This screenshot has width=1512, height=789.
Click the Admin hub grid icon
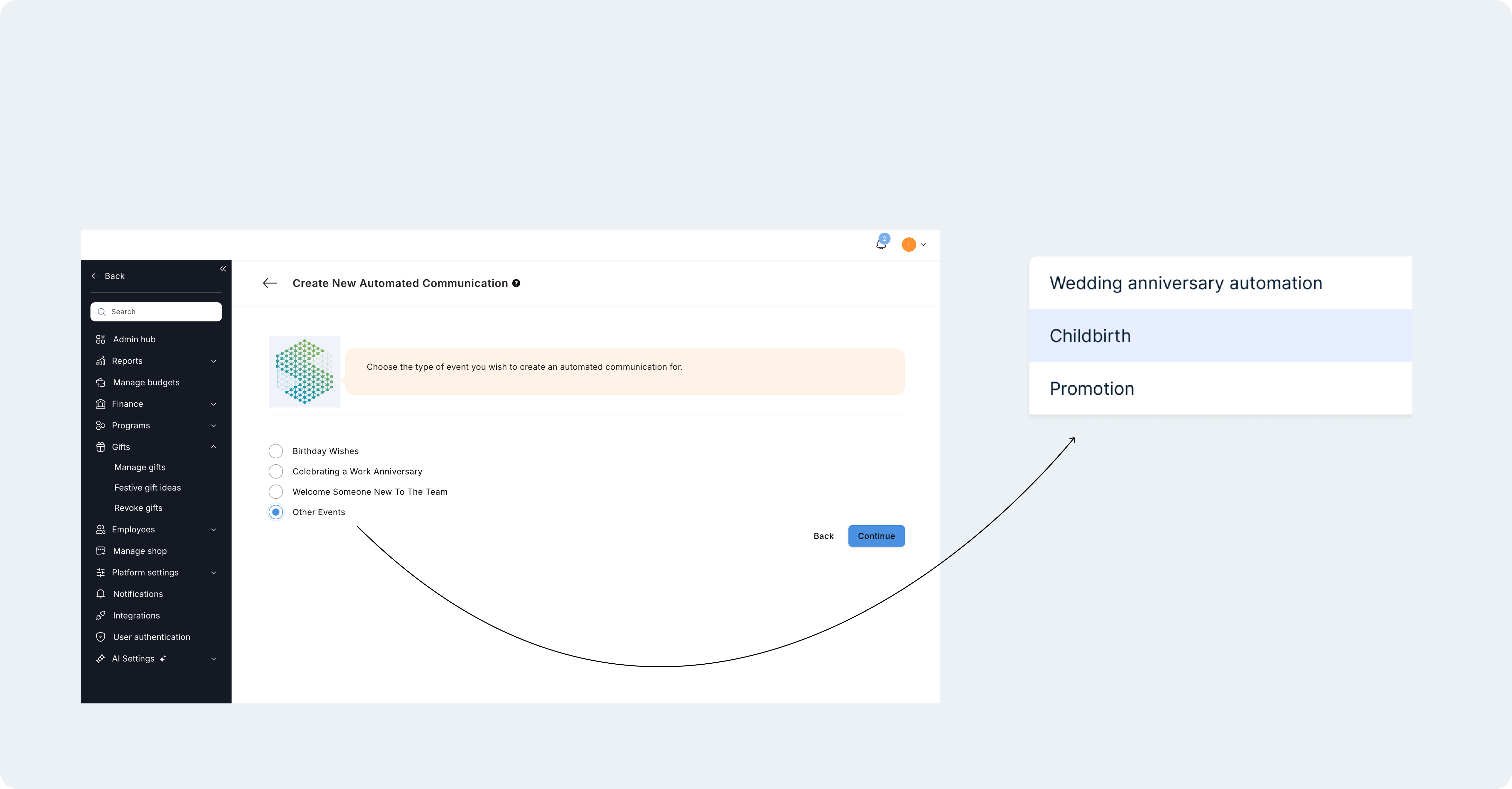pos(100,340)
